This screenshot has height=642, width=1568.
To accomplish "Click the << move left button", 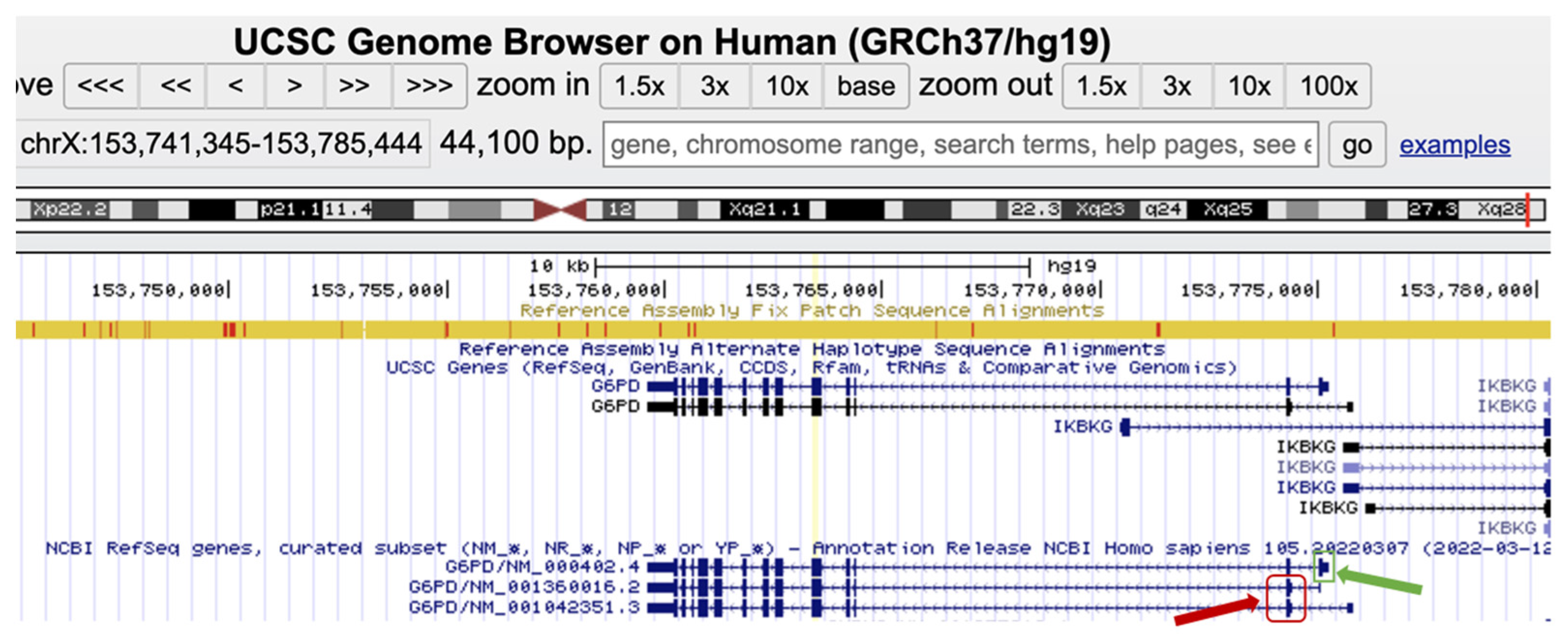I will 175,86.
